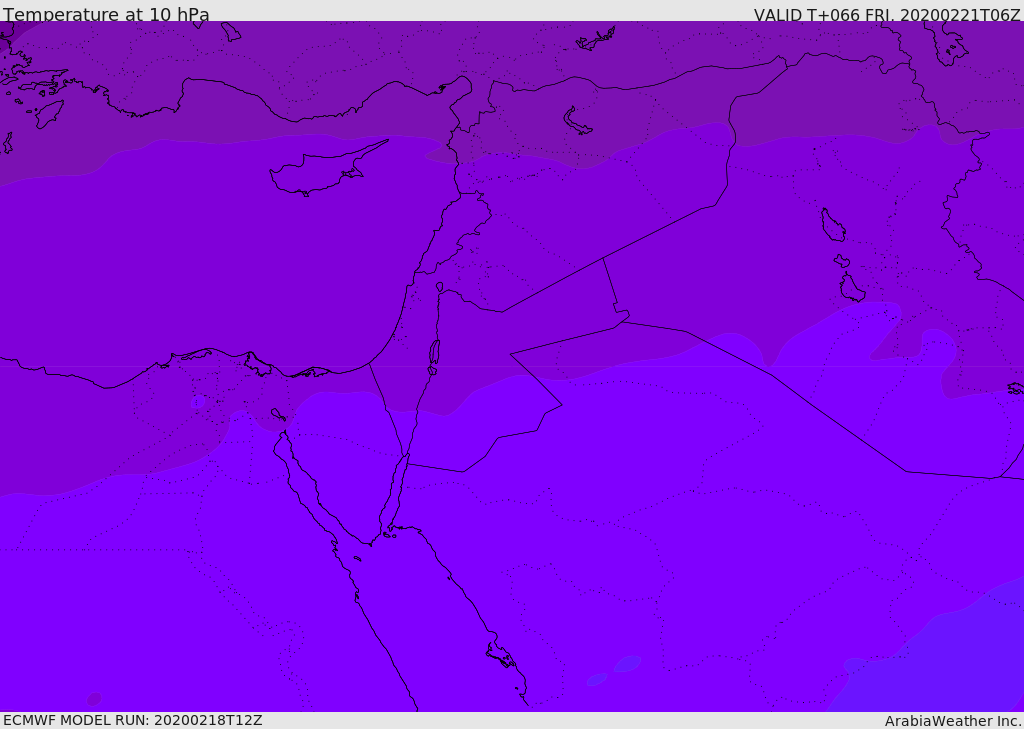The height and width of the screenshot is (729, 1024).
Task: Click the Dead Sea outline on map
Action: coord(434,353)
